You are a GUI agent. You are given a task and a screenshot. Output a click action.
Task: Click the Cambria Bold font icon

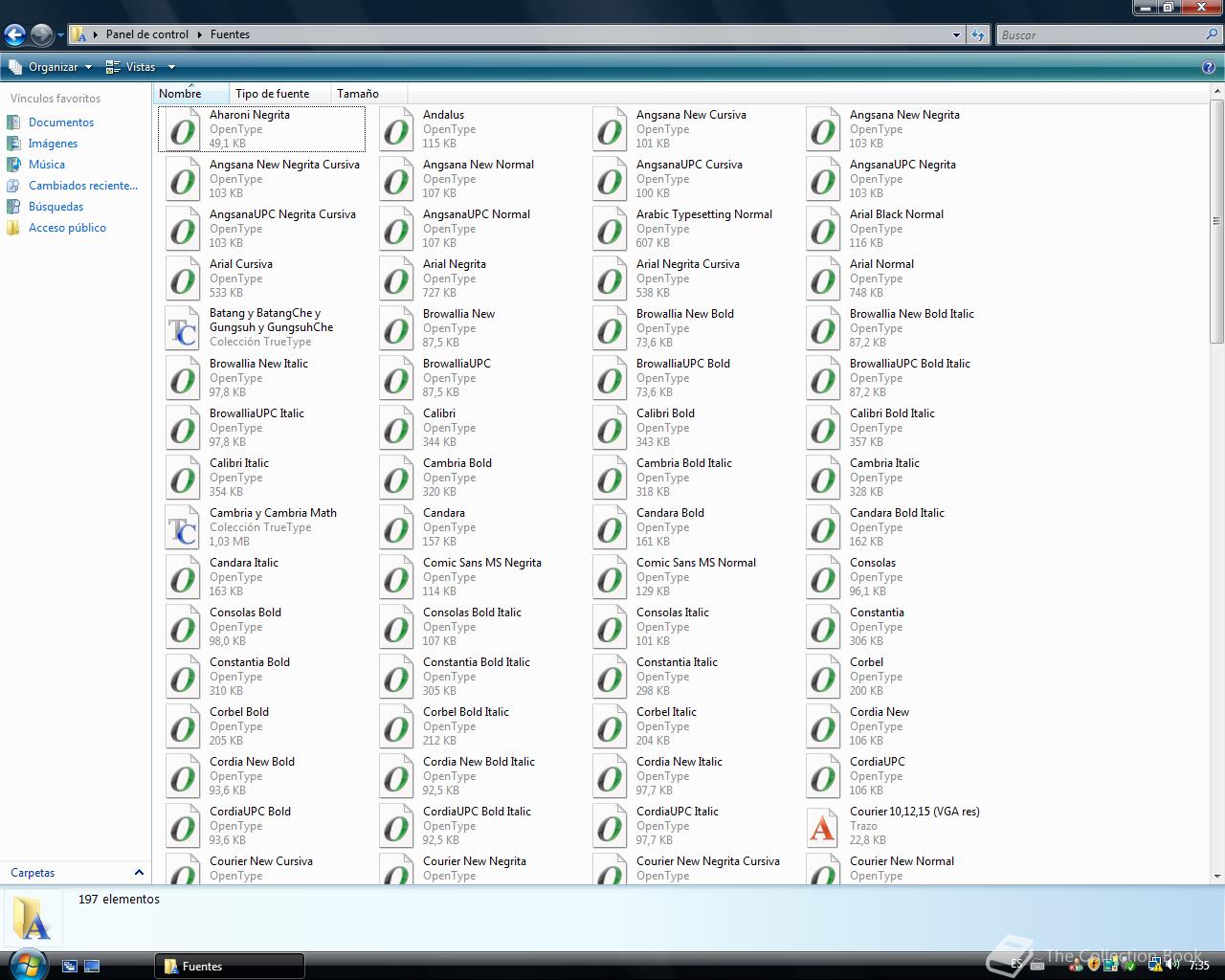396,478
